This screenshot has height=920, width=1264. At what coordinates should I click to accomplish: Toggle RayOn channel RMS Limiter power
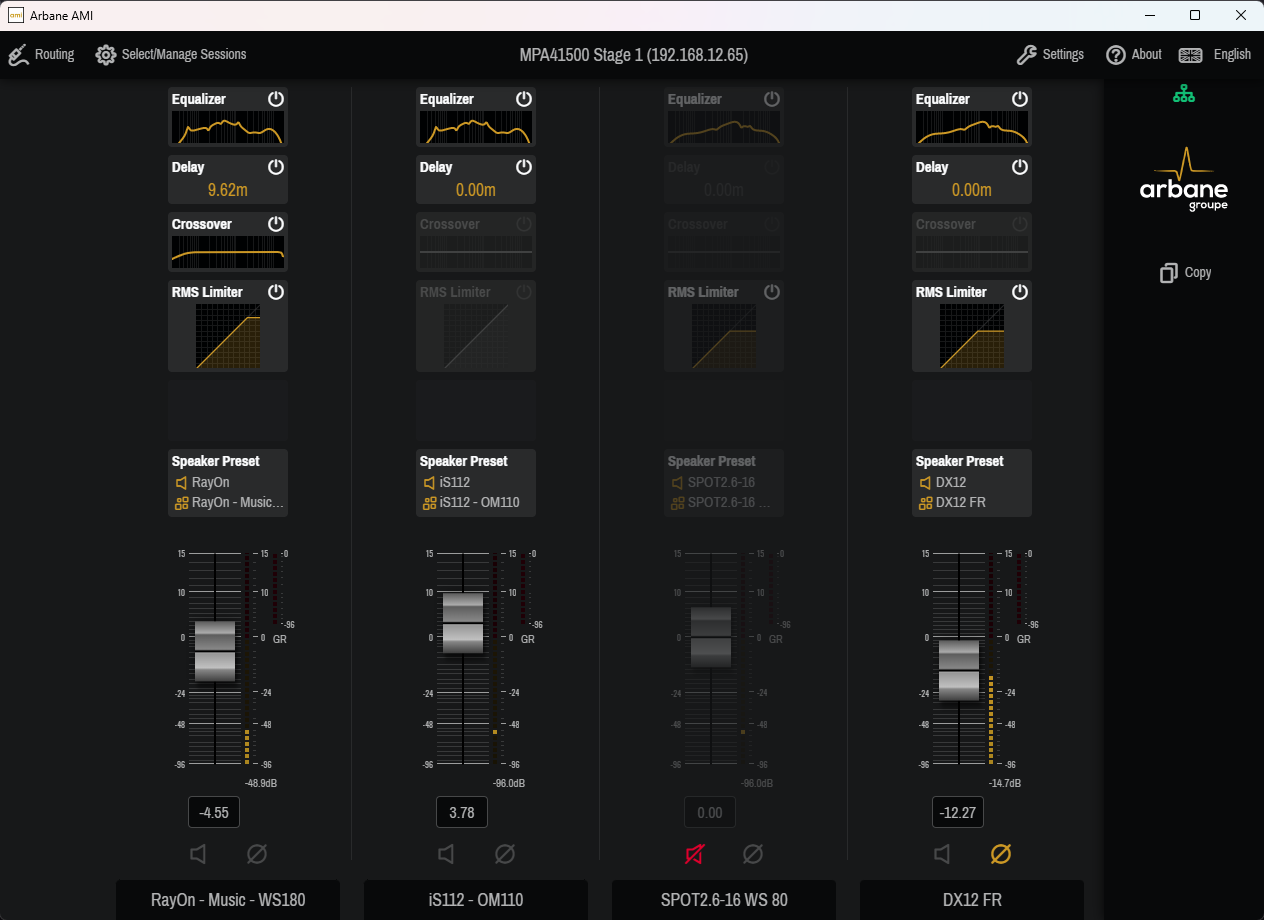tap(276, 292)
